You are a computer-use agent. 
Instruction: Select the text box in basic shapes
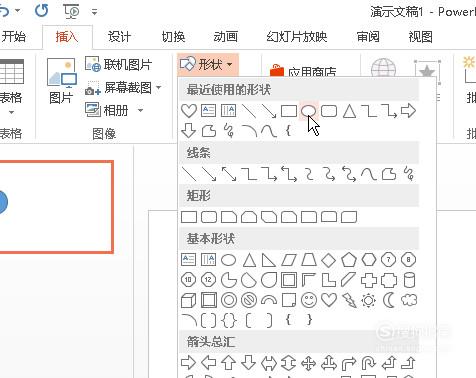click(188, 260)
